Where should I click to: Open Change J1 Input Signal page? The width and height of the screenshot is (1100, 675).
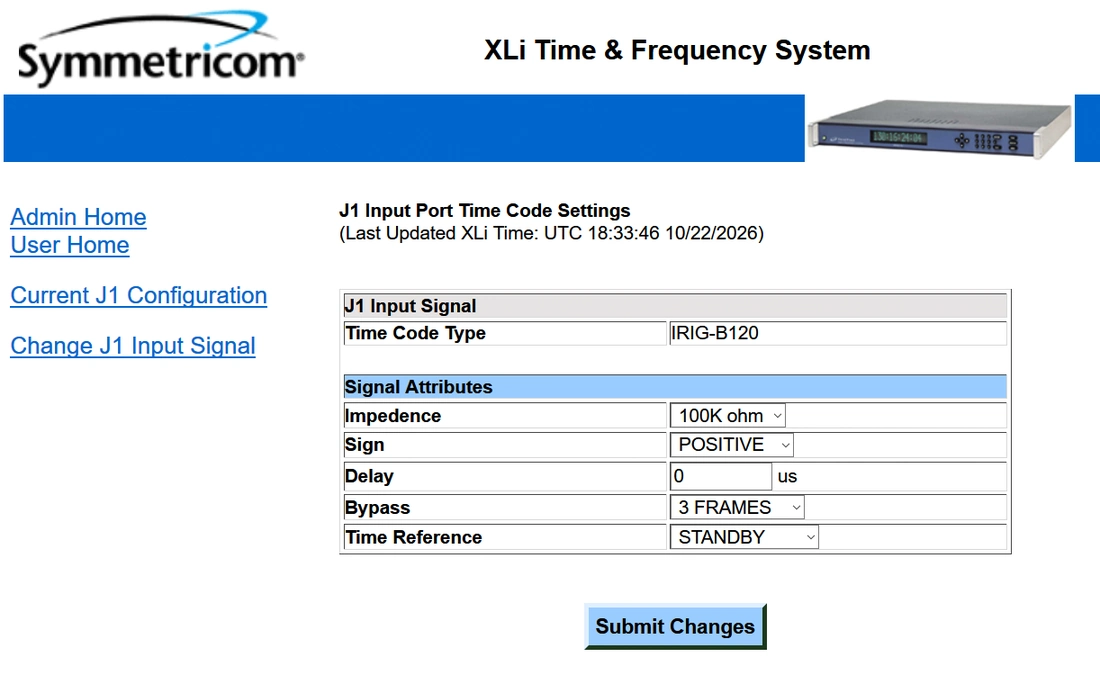(133, 346)
